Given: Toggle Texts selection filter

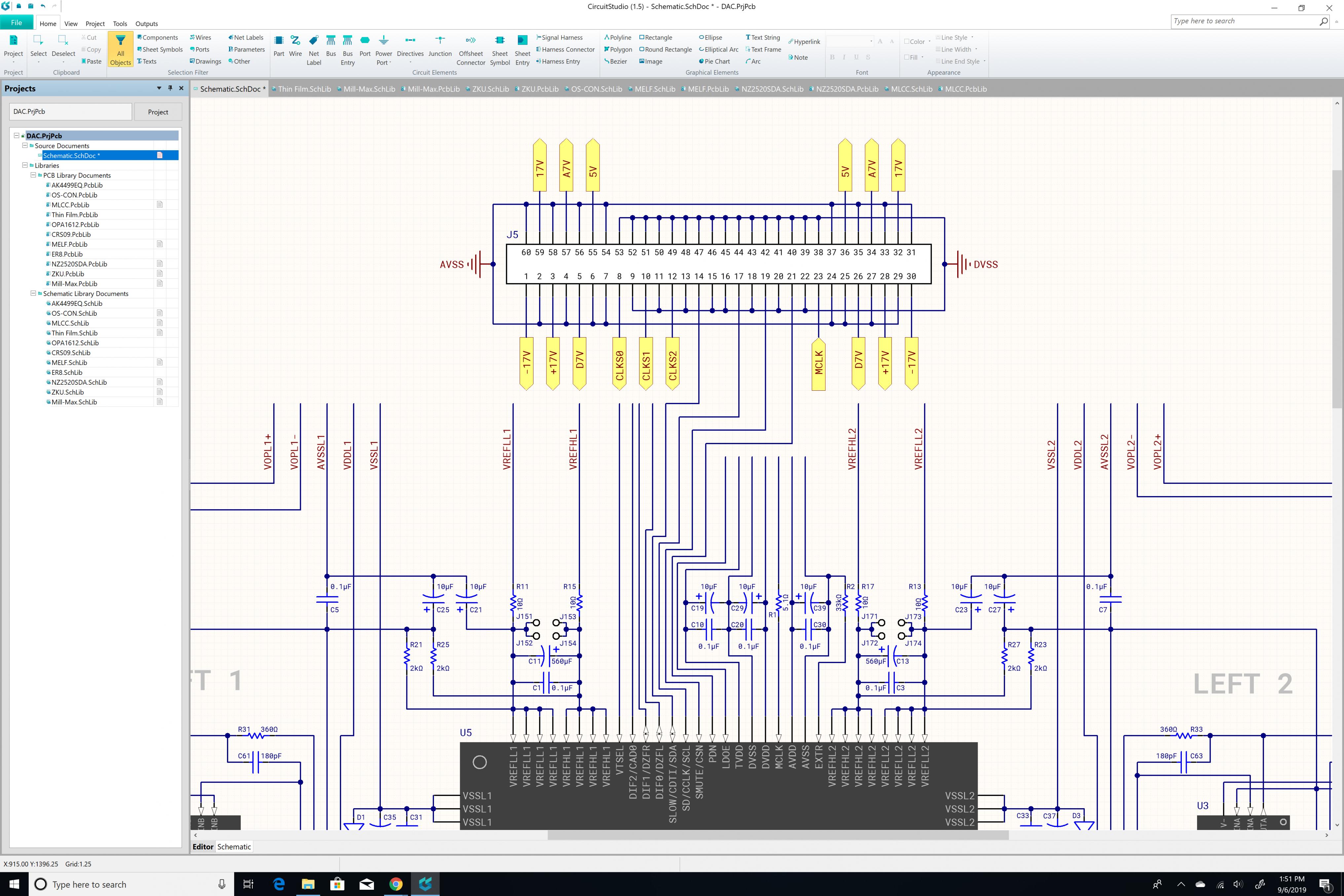Looking at the screenshot, I should (x=147, y=61).
